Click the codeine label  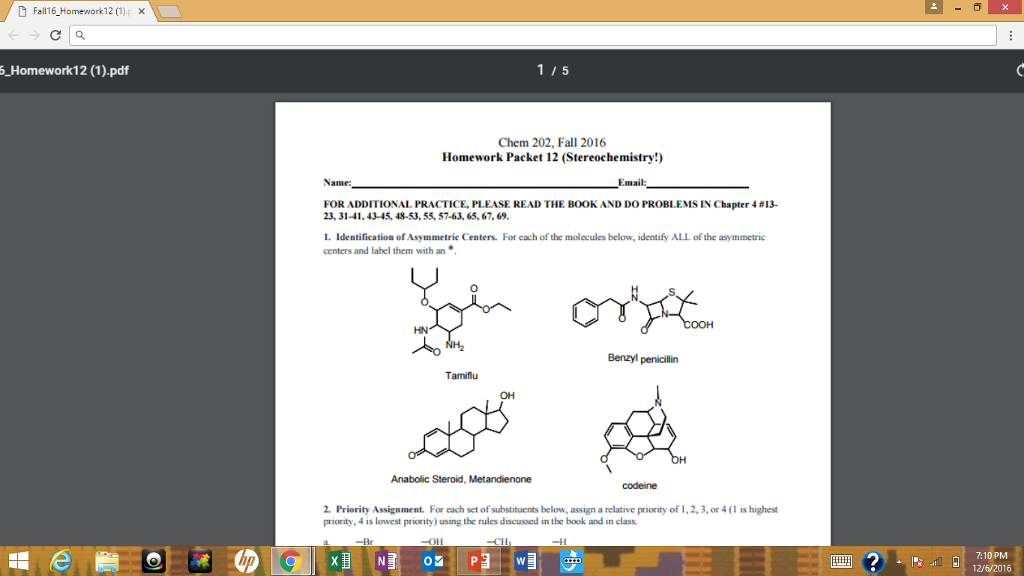[x=639, y=486]
